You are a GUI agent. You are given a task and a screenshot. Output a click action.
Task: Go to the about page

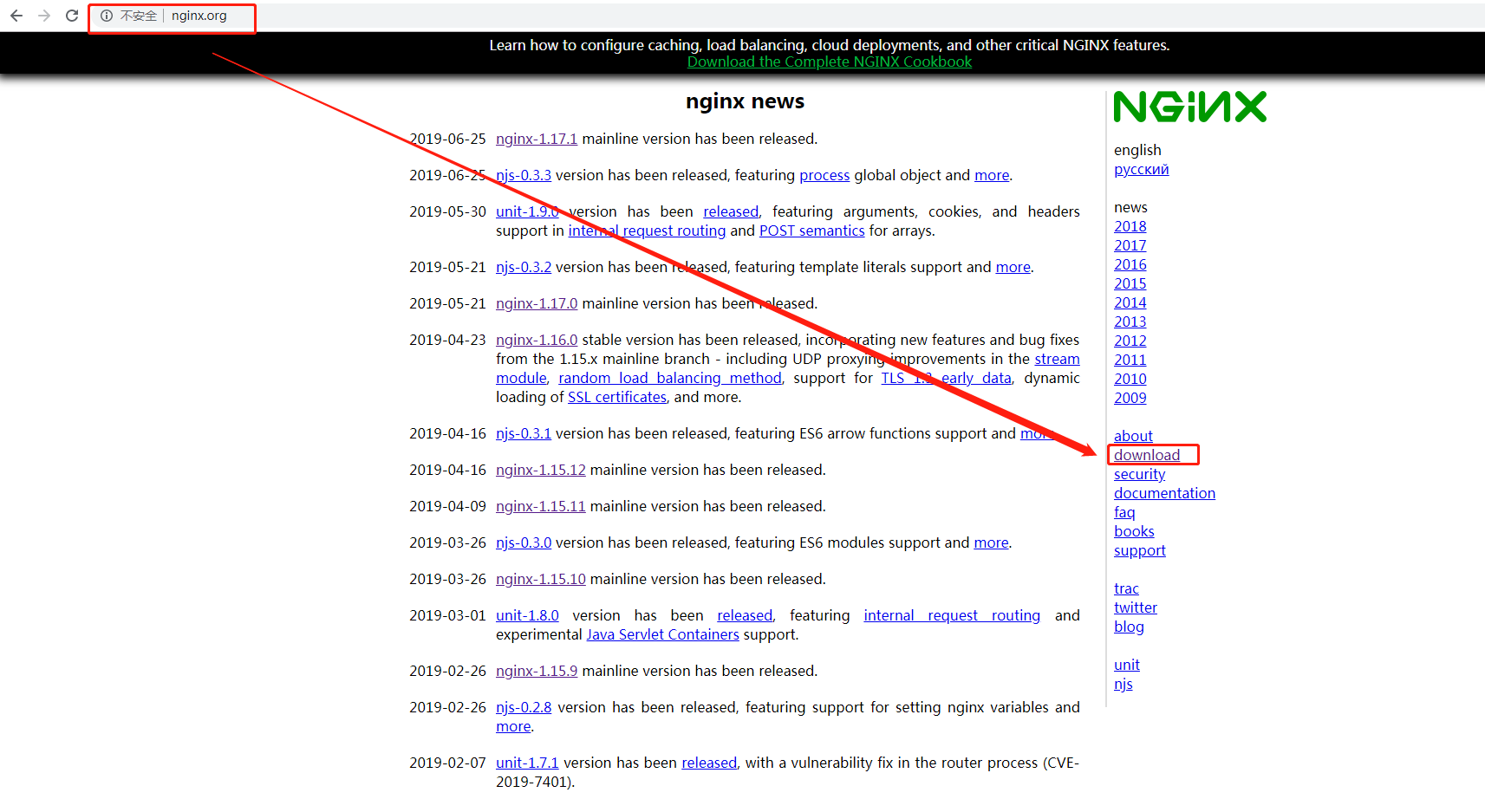[1133, 436]
